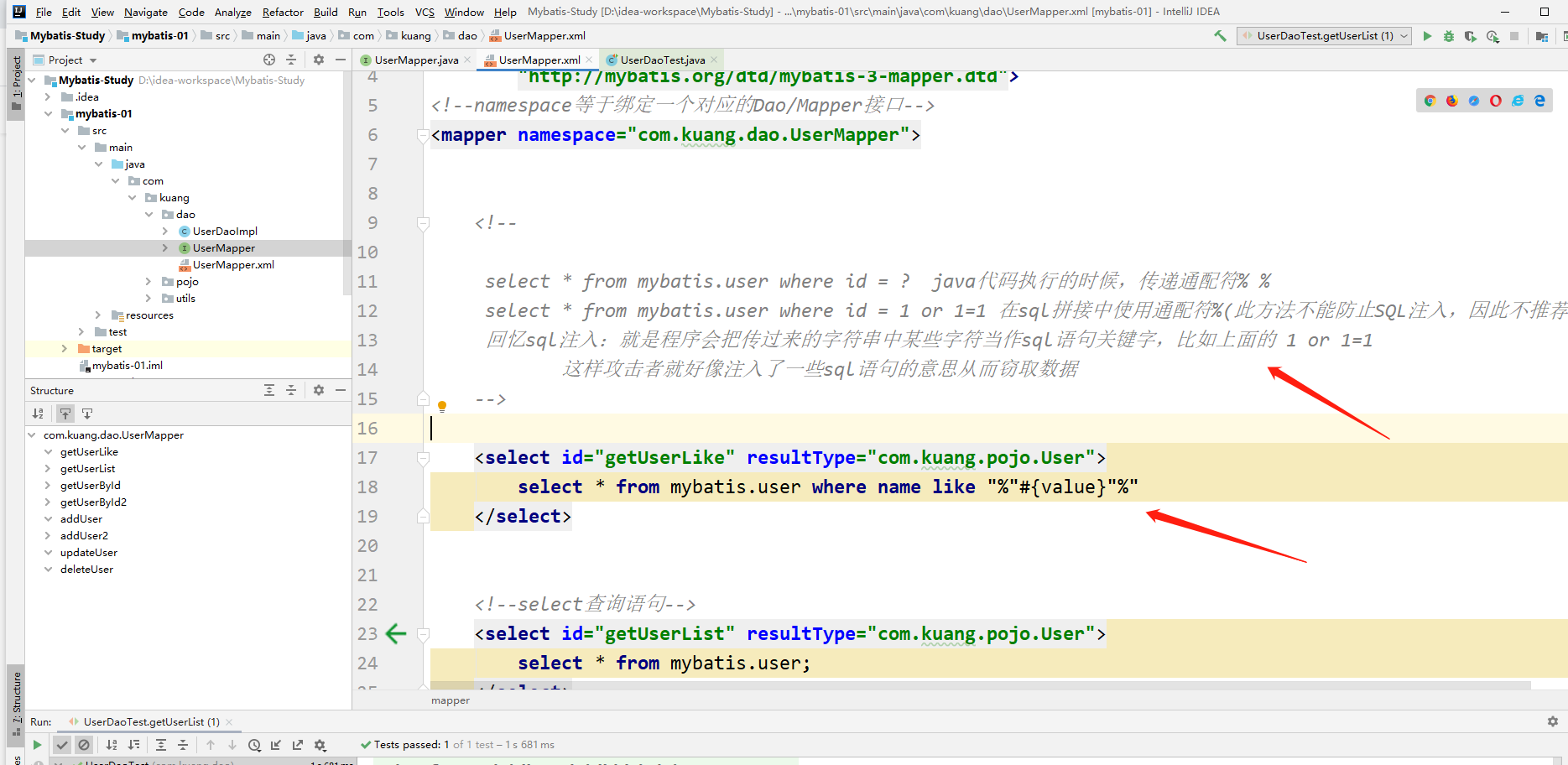The height and width of the screenshot is (765, 1568).
Task: Open the Project Structure icon in the toolbar
Action: coord(1542,36)
